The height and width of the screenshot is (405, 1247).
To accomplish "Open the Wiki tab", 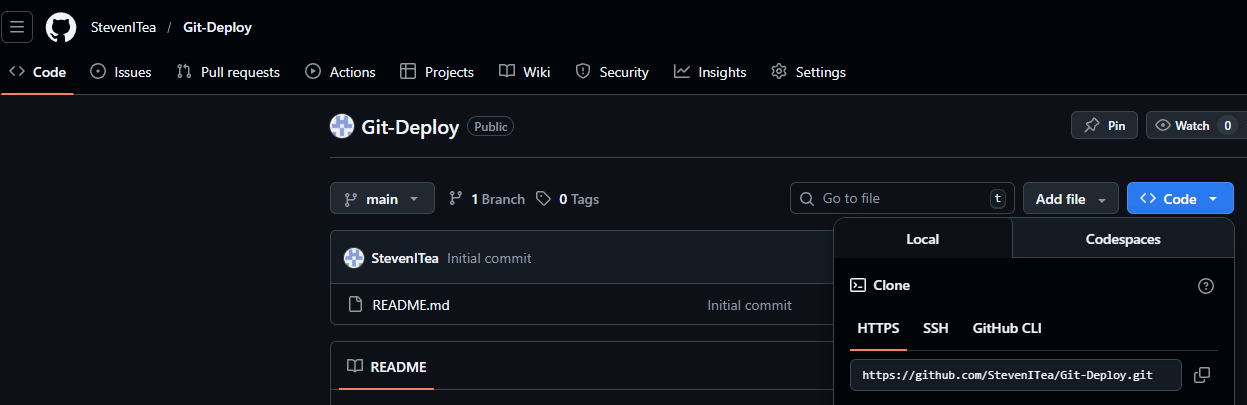I will click(x=525, y=72).
